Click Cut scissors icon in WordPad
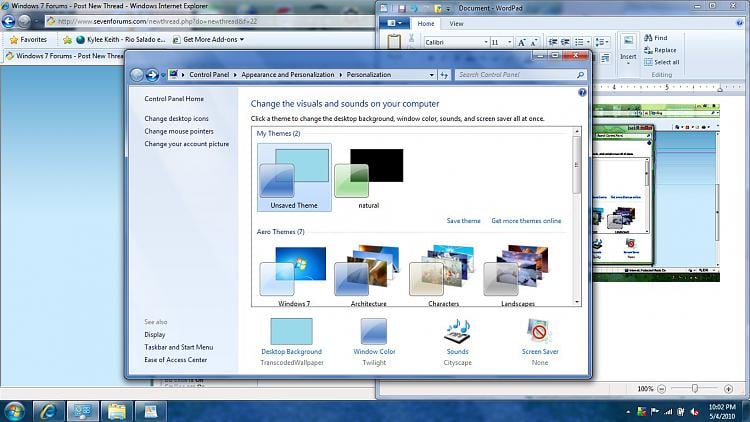Viewport: 750px width, 422px height. [411, 38]
